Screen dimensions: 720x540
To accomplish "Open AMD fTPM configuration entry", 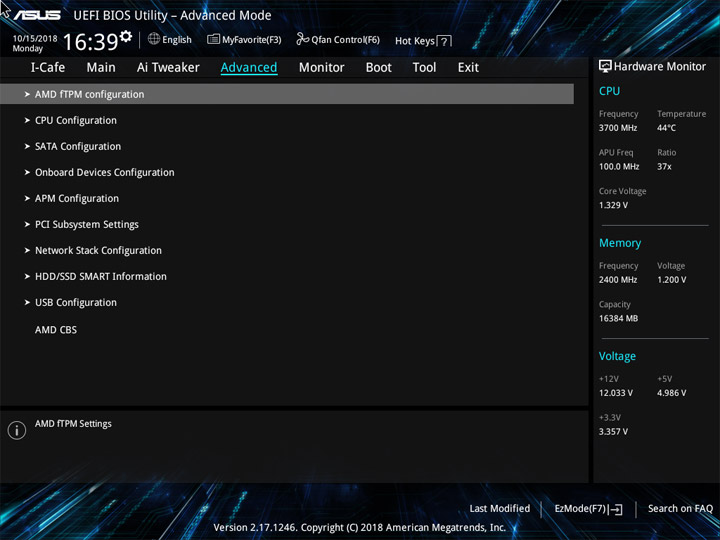I will tap(287, 94).
